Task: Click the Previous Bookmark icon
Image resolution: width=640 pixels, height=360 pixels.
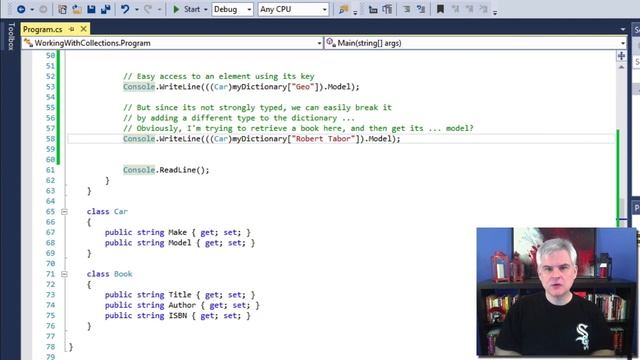Action: pyautogui.click(x=455, y=9)
